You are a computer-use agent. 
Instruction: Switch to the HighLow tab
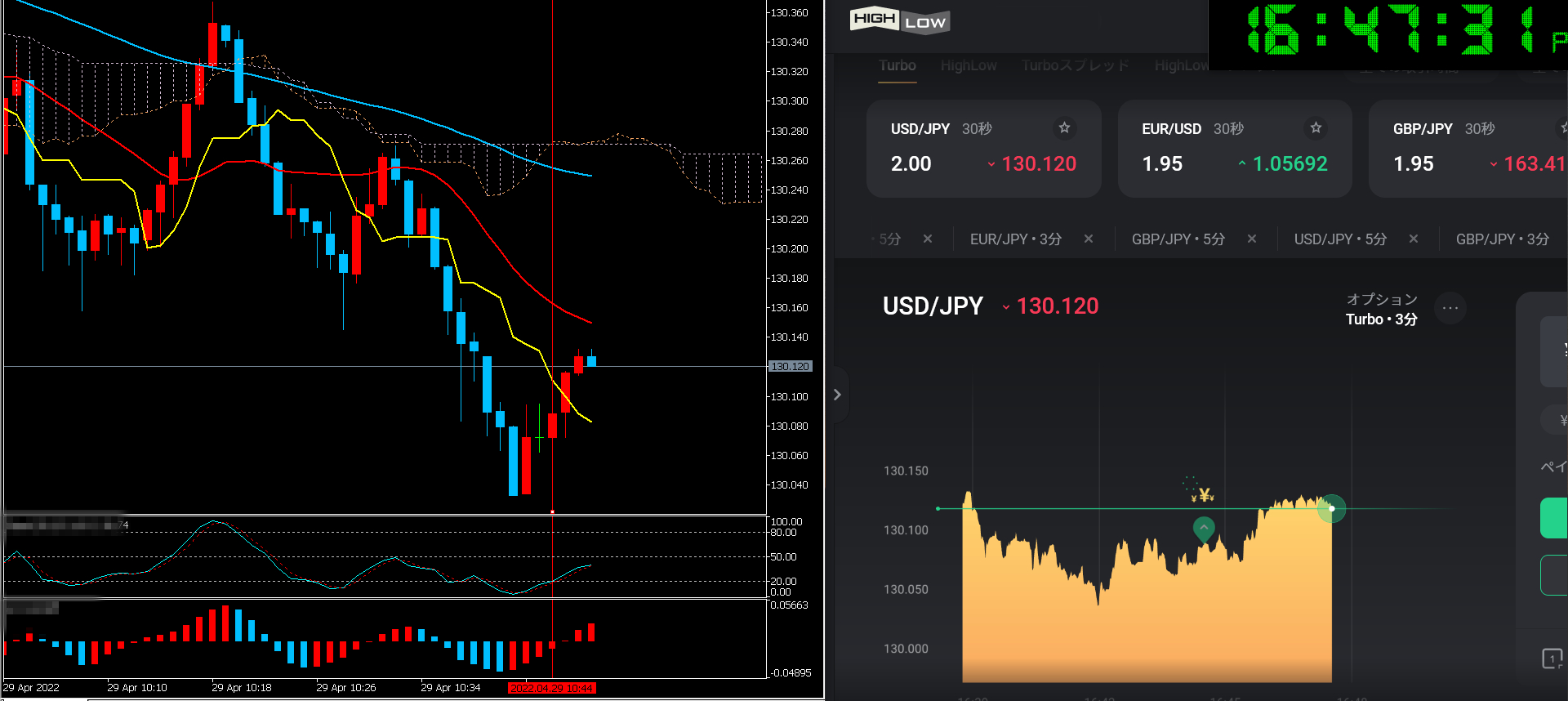(968, 65)
